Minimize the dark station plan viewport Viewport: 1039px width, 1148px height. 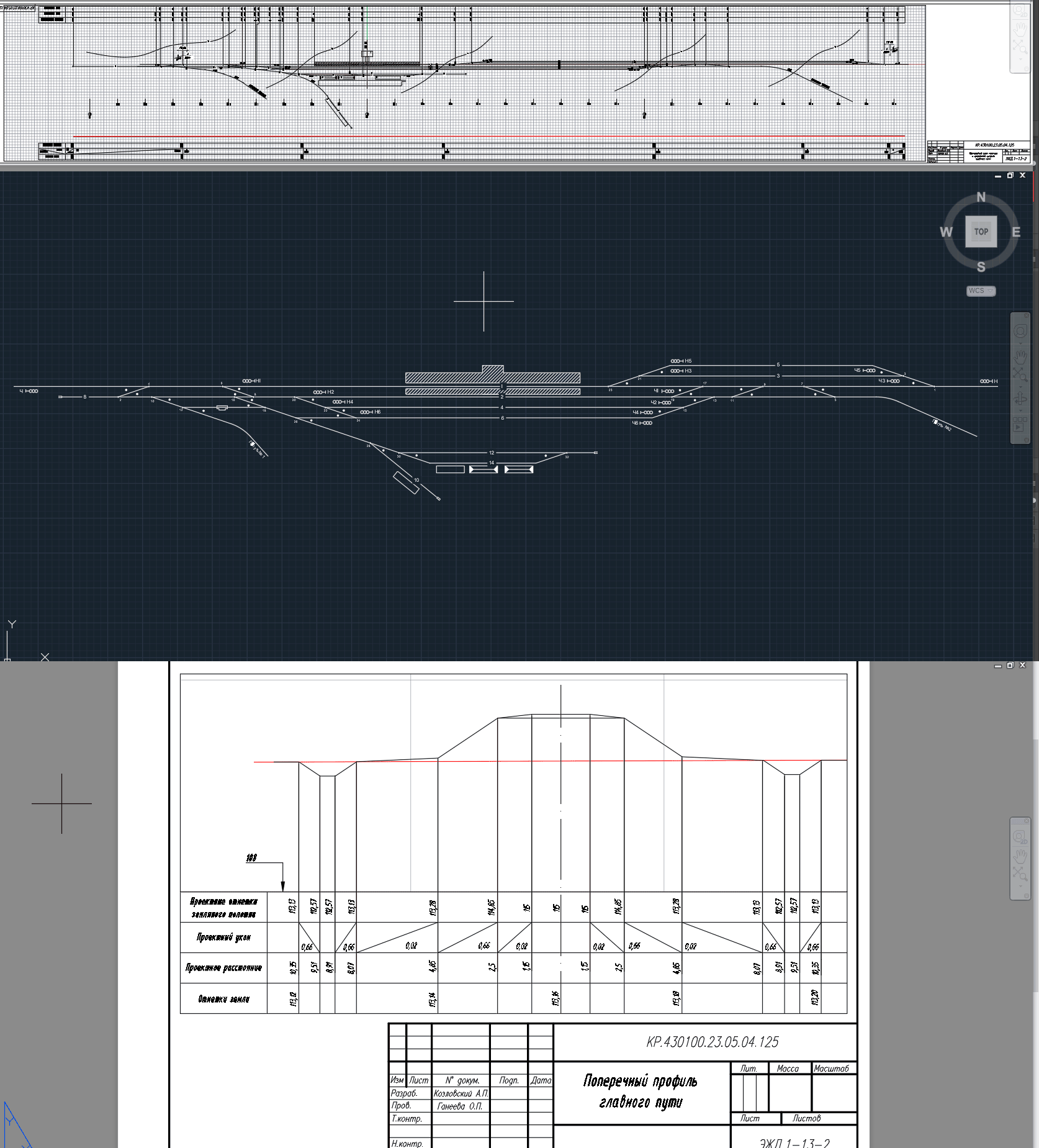998,176
